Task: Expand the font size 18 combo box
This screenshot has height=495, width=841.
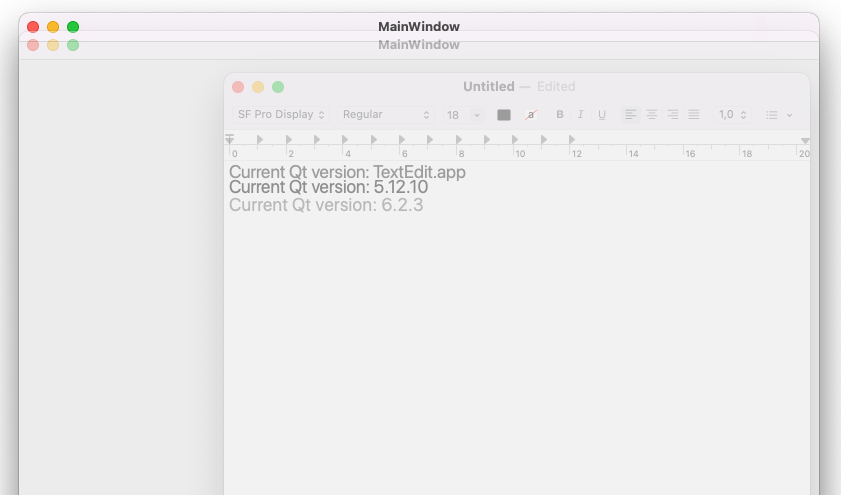Action: [476, 115]
